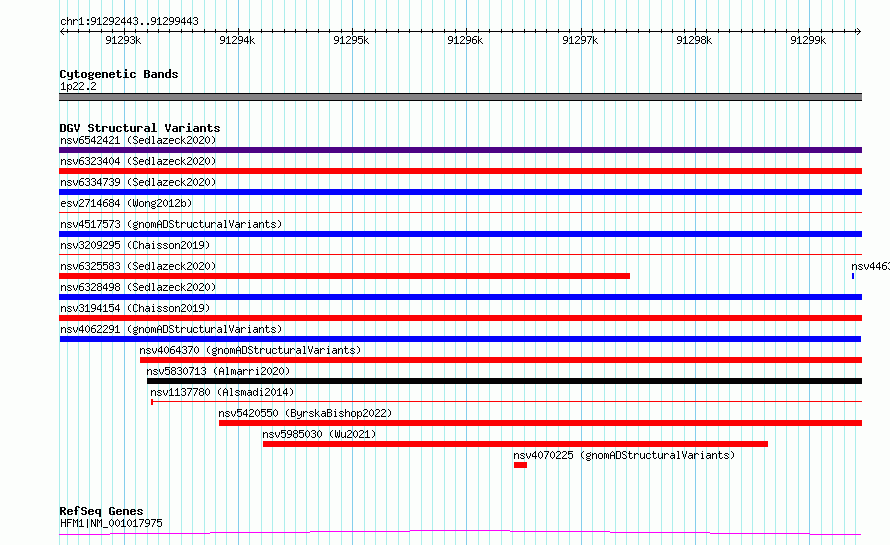This screenshot has width=890, height=545.
Task: Click the gray 1p22.2 cytogenetic band bar
Action: 460,97
